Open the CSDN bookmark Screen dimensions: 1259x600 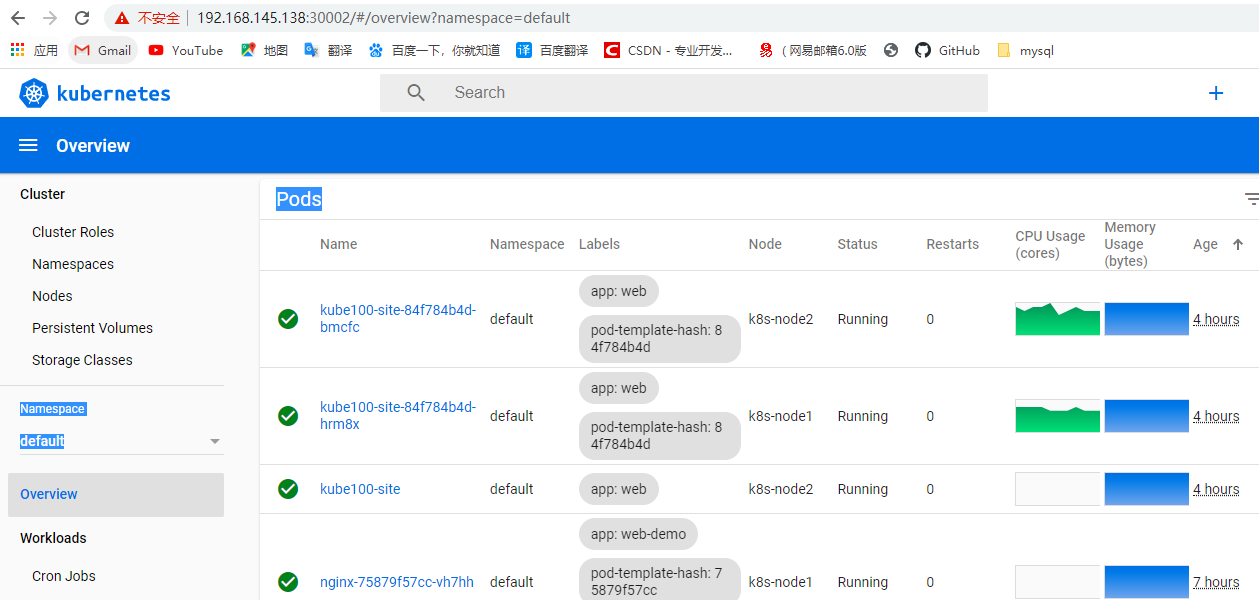click(668, 50)
